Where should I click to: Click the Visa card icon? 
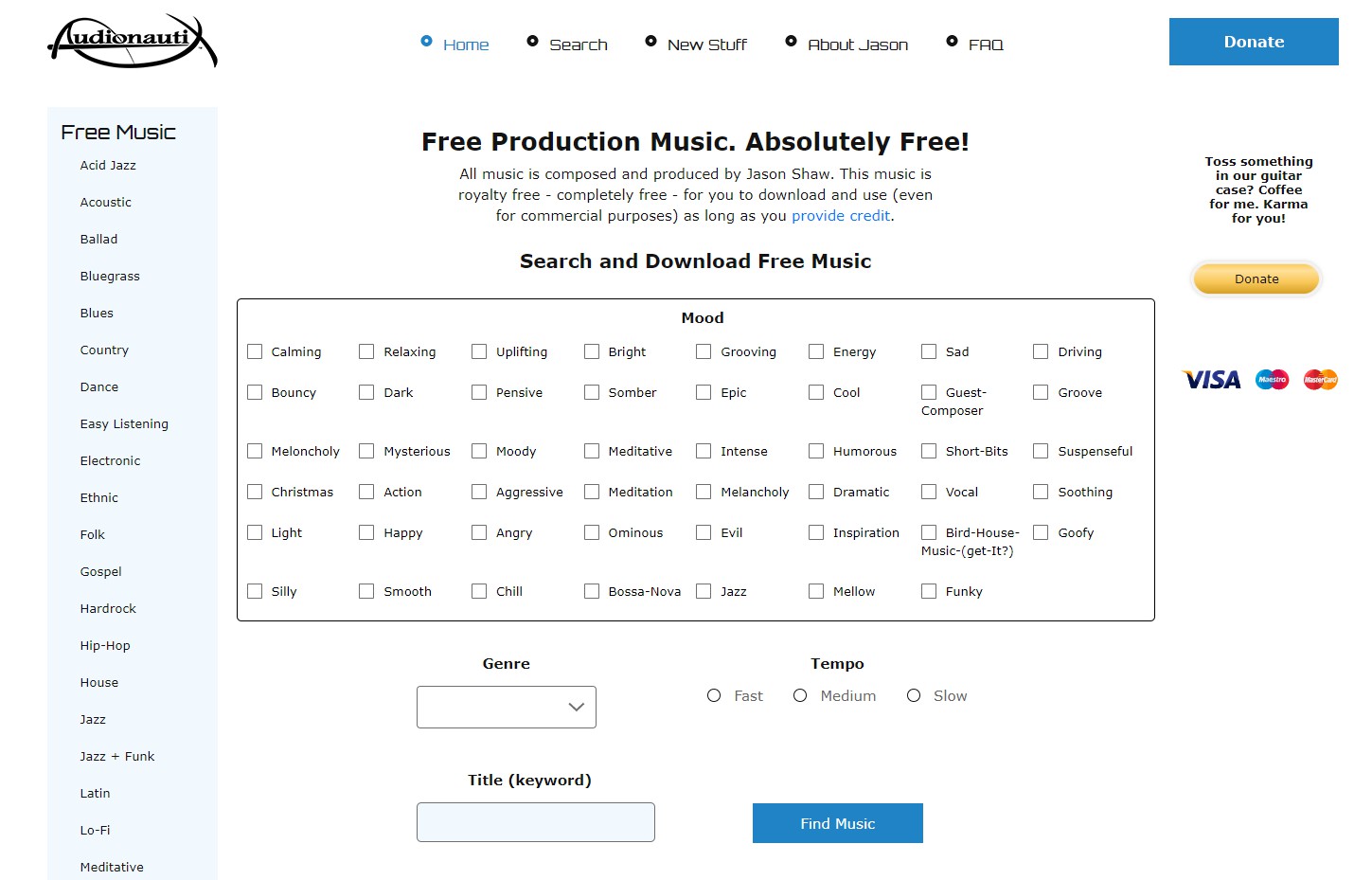coord(1212,380)
